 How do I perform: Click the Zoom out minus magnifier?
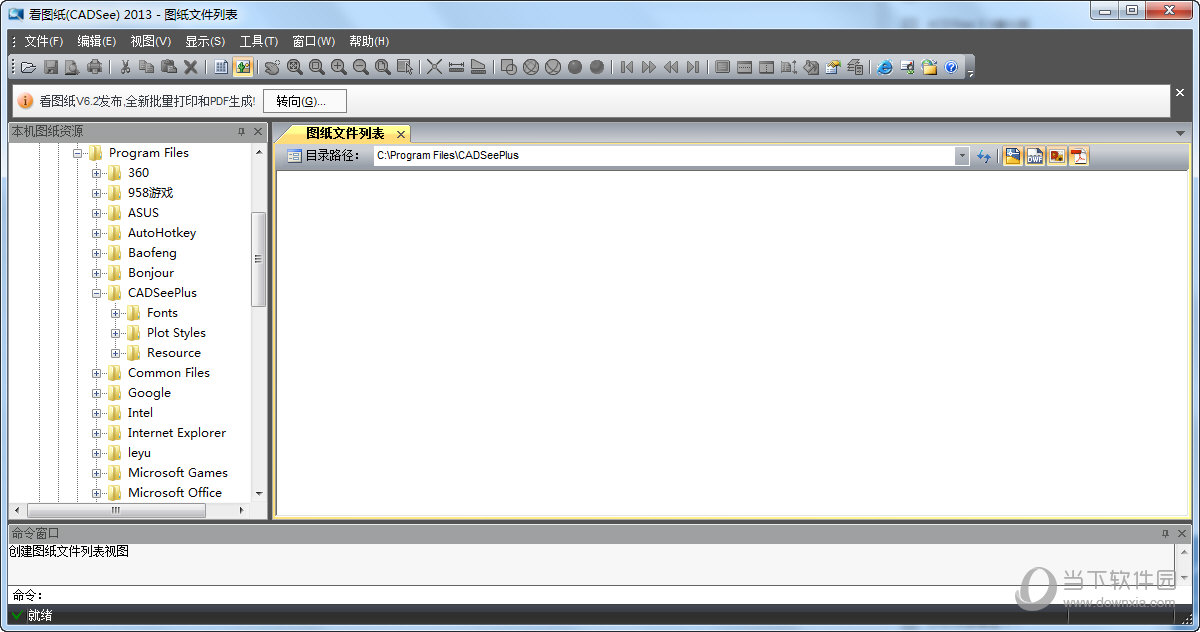(361, 67)
